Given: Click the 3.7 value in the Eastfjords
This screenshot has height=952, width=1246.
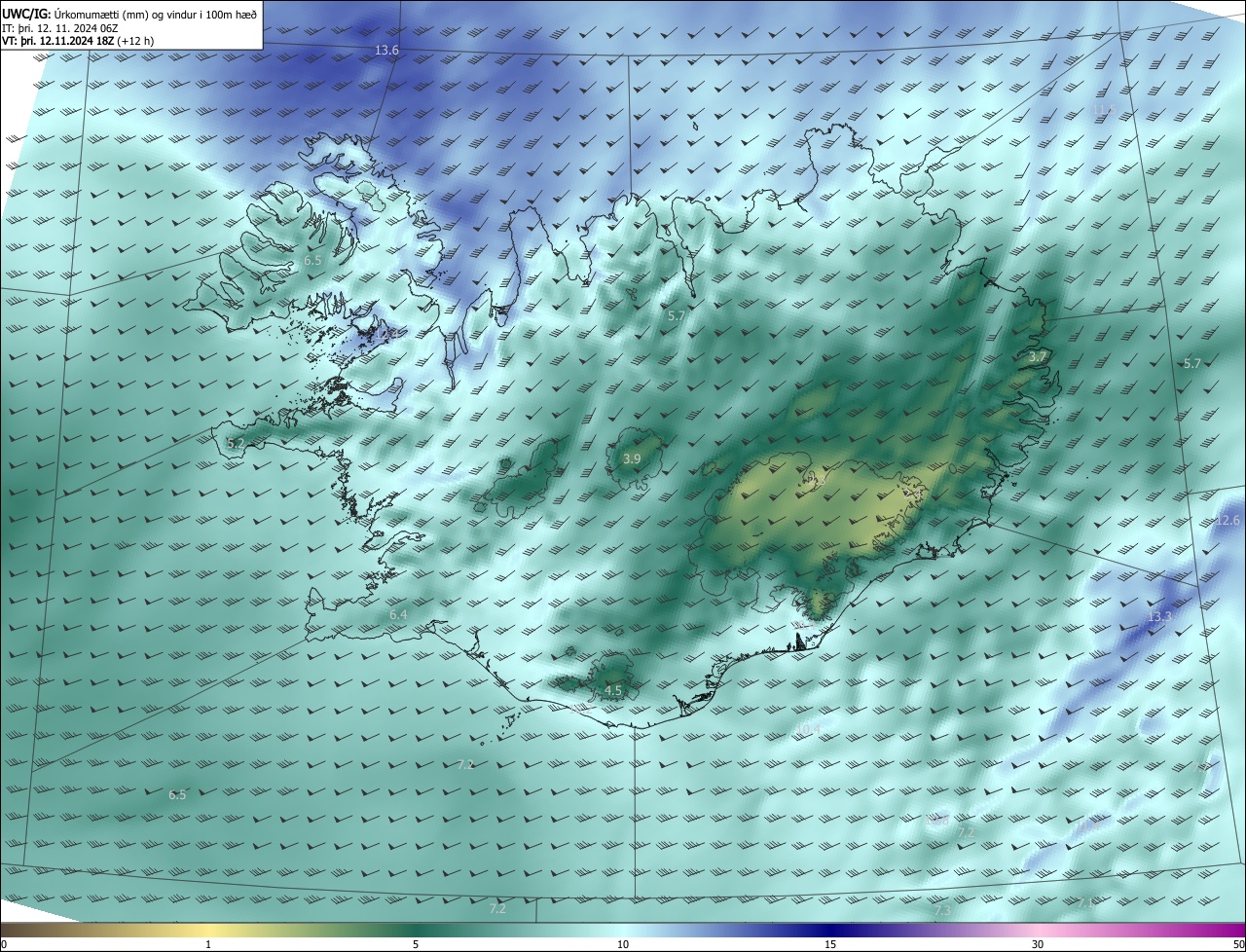Looking at the screenshot, I should 1038,357.
